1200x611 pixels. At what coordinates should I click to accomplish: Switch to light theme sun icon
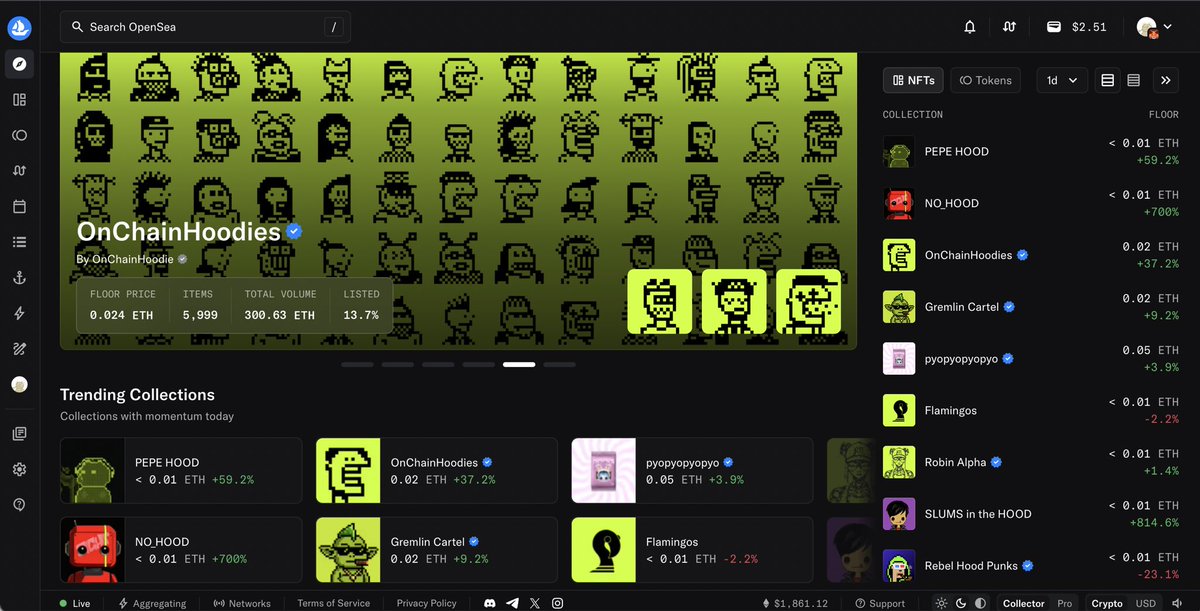coord(941,603)
